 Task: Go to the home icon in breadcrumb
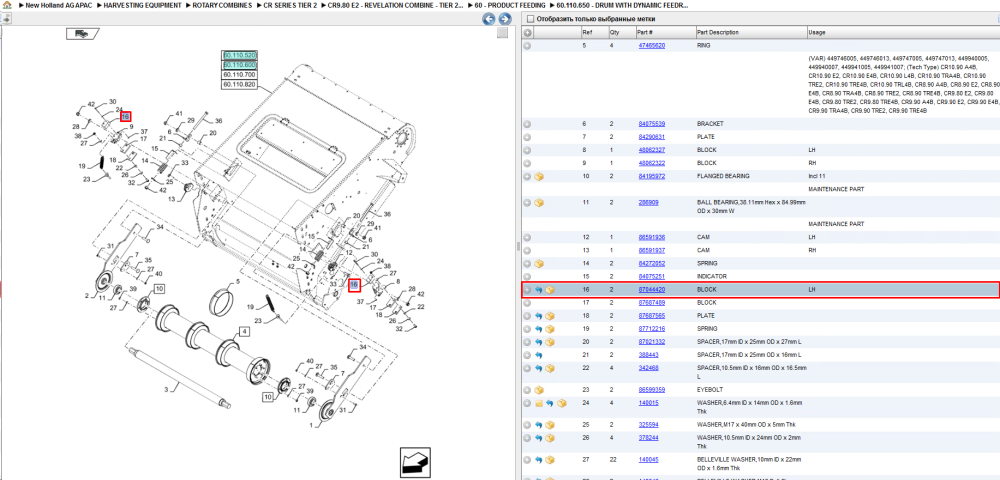5,4
